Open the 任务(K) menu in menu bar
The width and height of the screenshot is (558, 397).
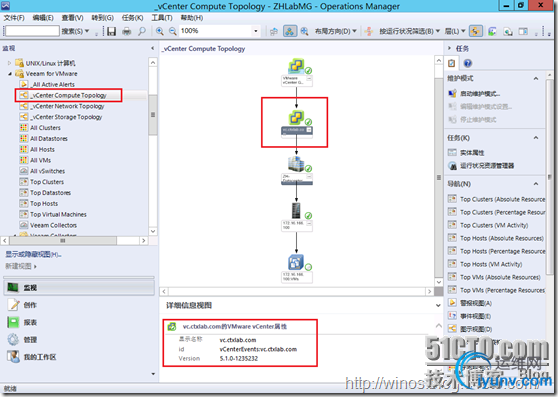click(x=132, y=18)
